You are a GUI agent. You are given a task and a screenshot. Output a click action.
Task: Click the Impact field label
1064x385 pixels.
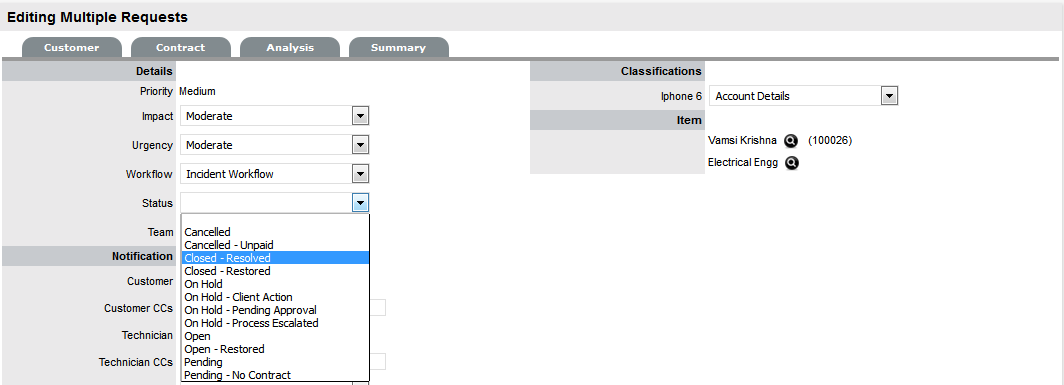click(x=157, y=116)
